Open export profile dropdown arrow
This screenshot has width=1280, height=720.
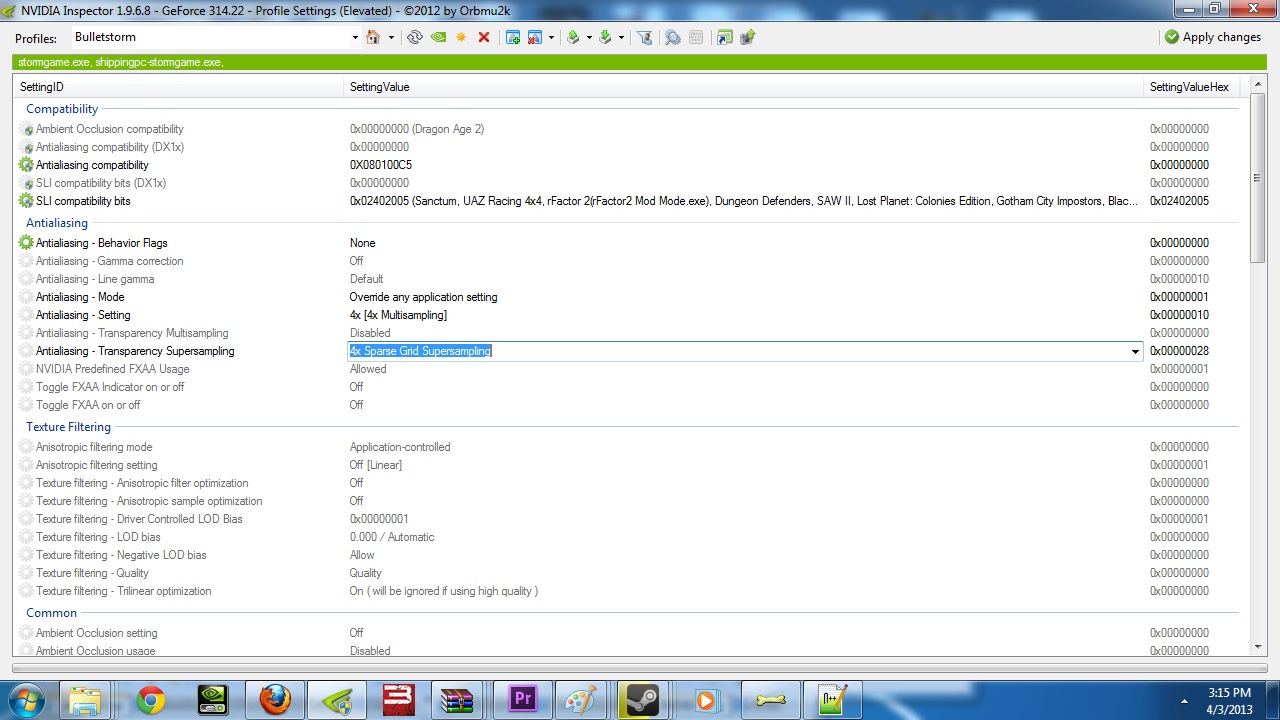[x=589, y=37]
